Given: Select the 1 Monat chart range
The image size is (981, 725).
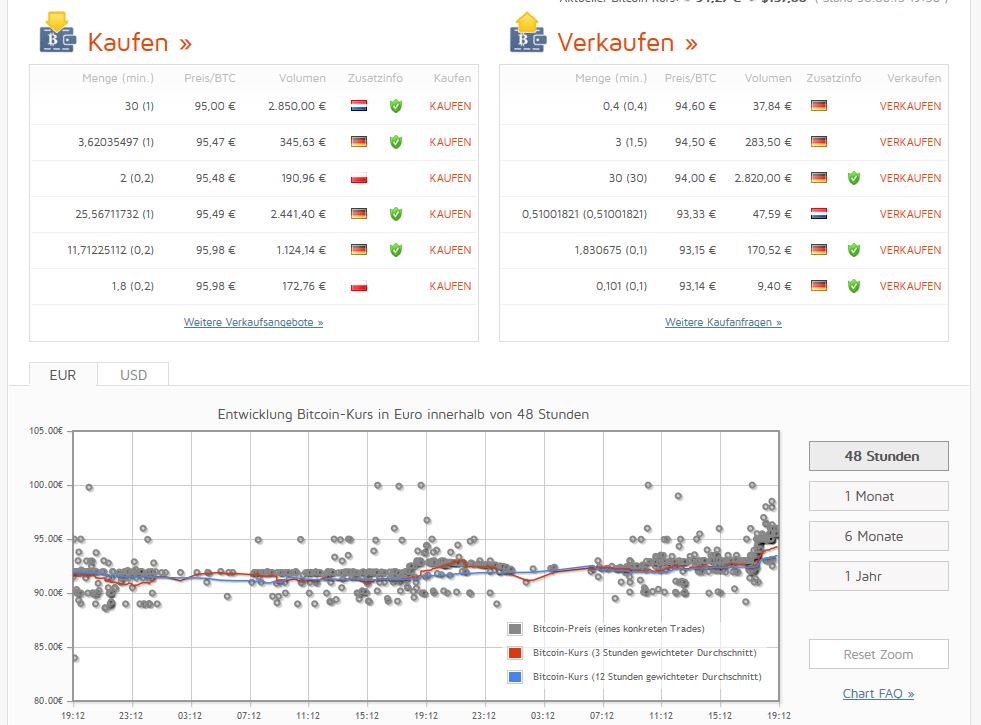Looking at the screenshot, I should tap(878, 496).
